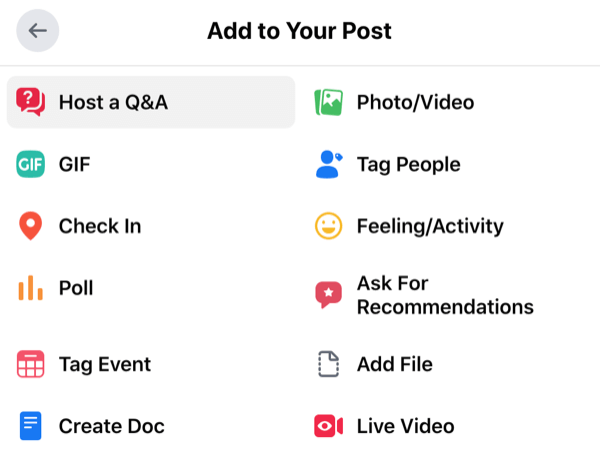Choose Ask For Recommendations text
600x463 pixels.
445,295
